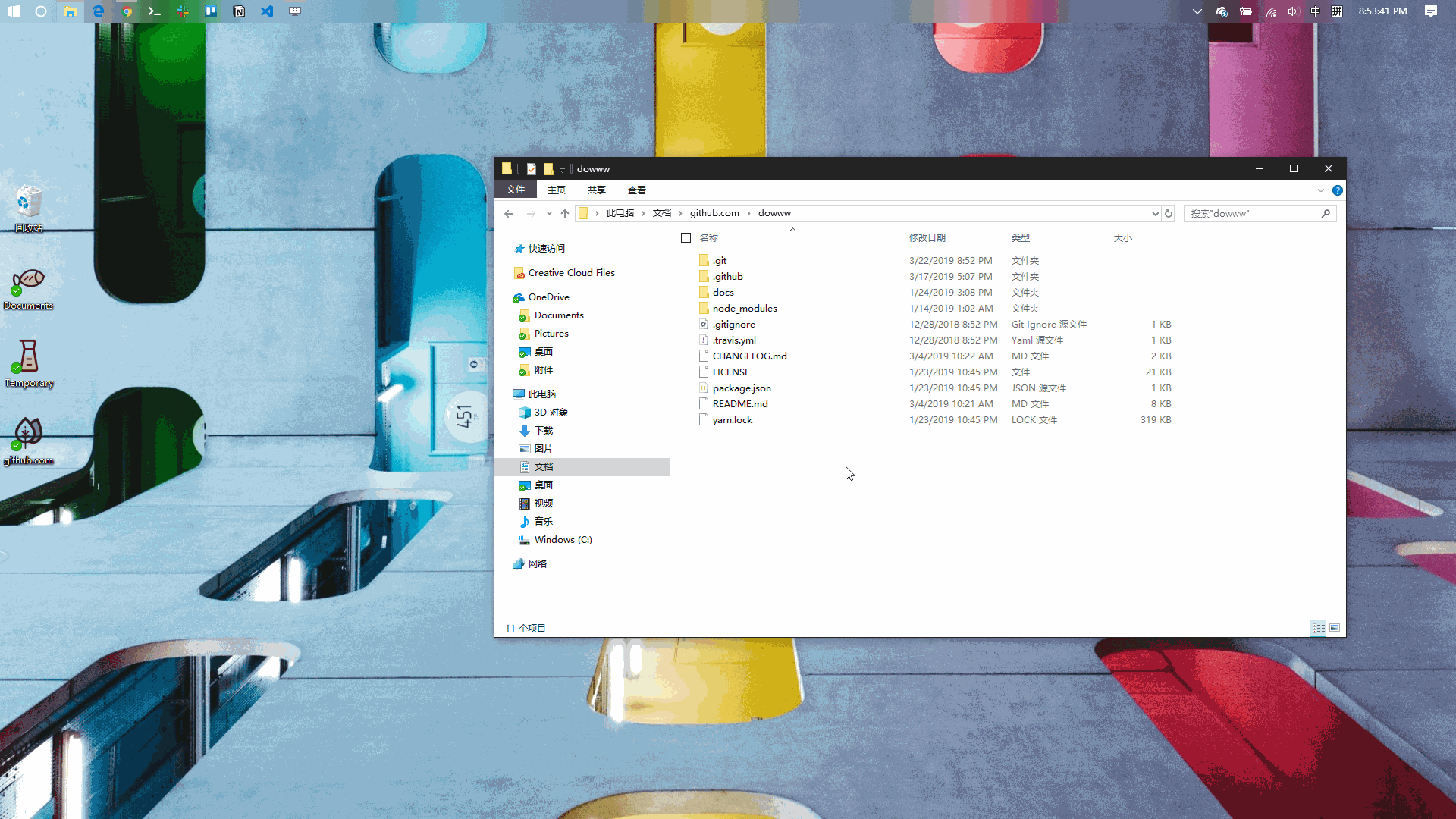The height and width of the screenshot is (819, 1456).
Task: Click New Folder quick access toolbar icon
Action: click(548, 169)
